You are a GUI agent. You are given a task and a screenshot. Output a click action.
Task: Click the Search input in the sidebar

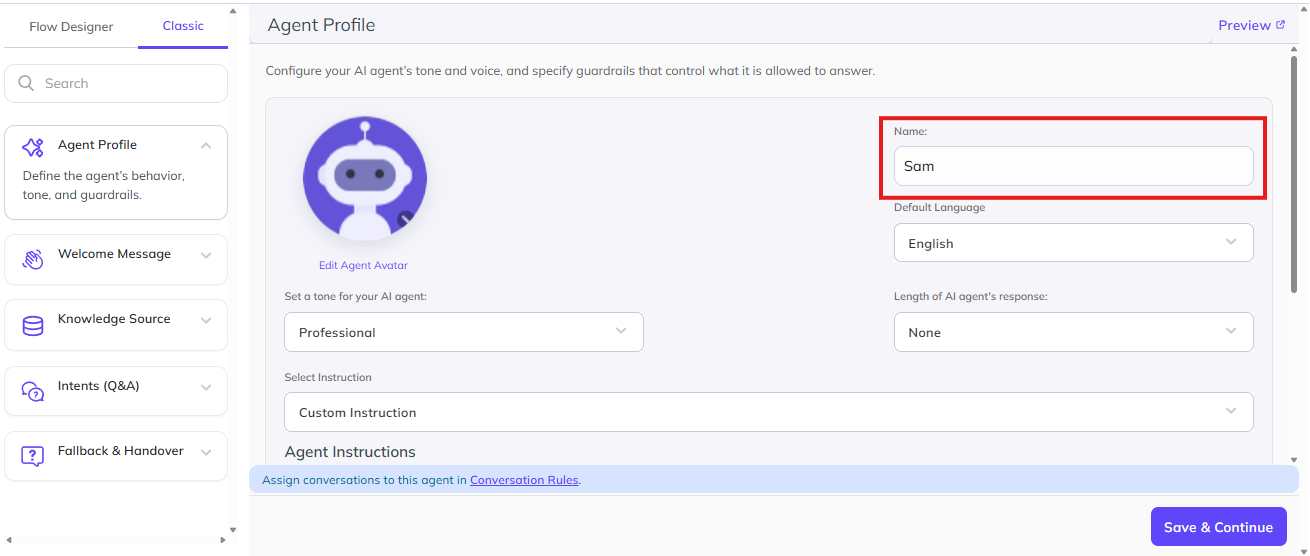pyautogui.click(x=116, y=84)
